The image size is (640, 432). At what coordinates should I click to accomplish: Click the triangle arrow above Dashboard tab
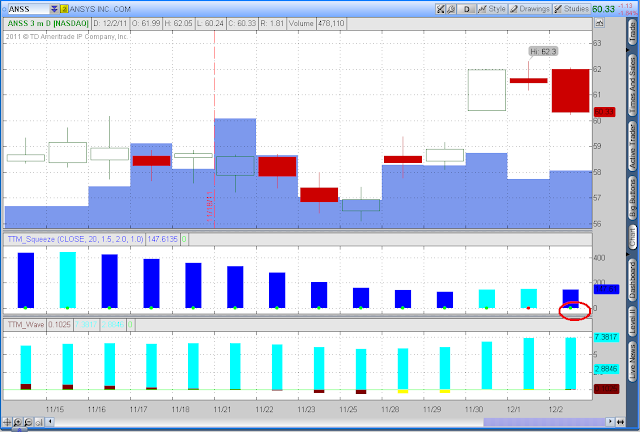628,254
